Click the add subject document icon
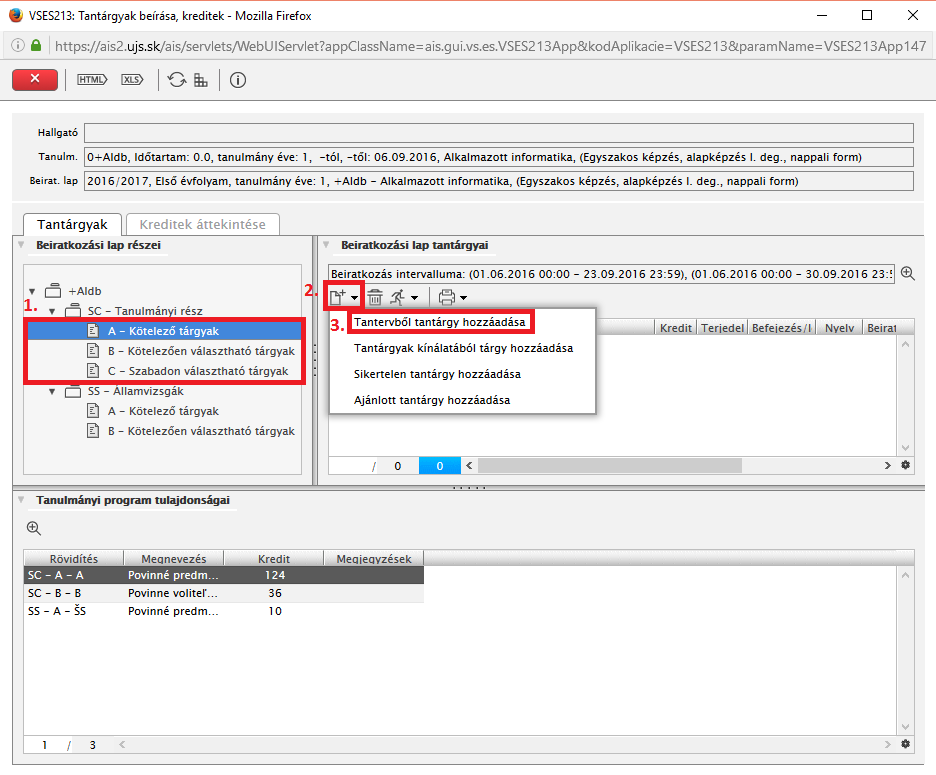The height and width of the screenshot is (775, 936). 337,297
